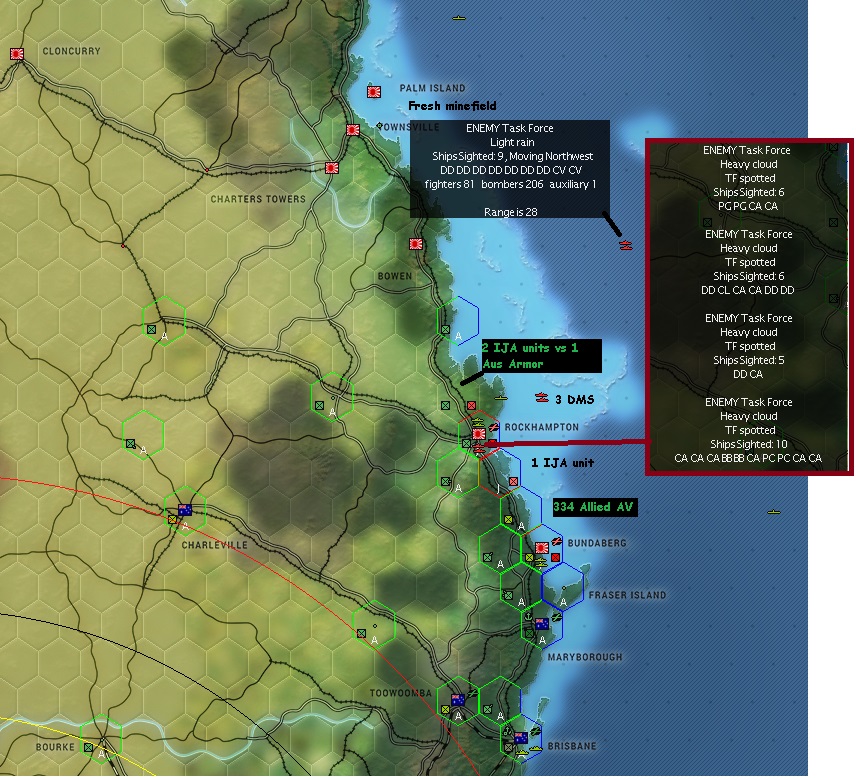Select the Japanese base flag at Cloncurry
856x778 pixels.
[x=17, y=54]
